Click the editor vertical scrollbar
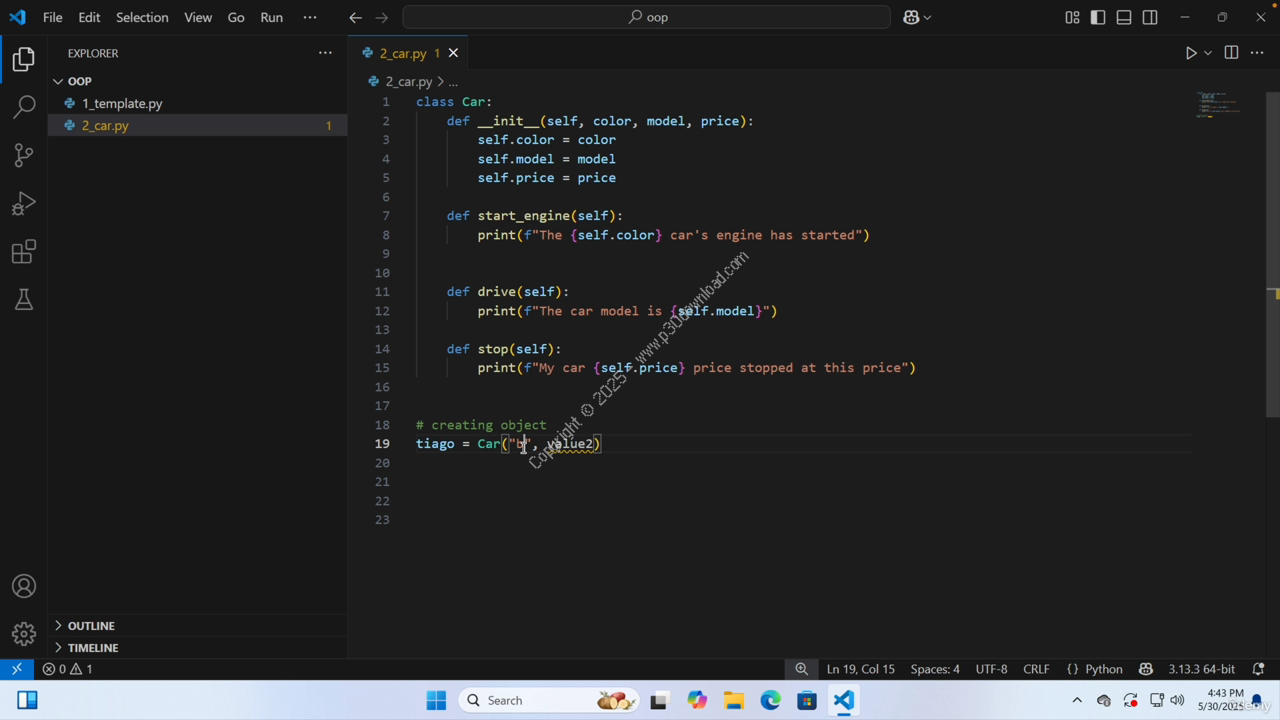 point(1273,255)
